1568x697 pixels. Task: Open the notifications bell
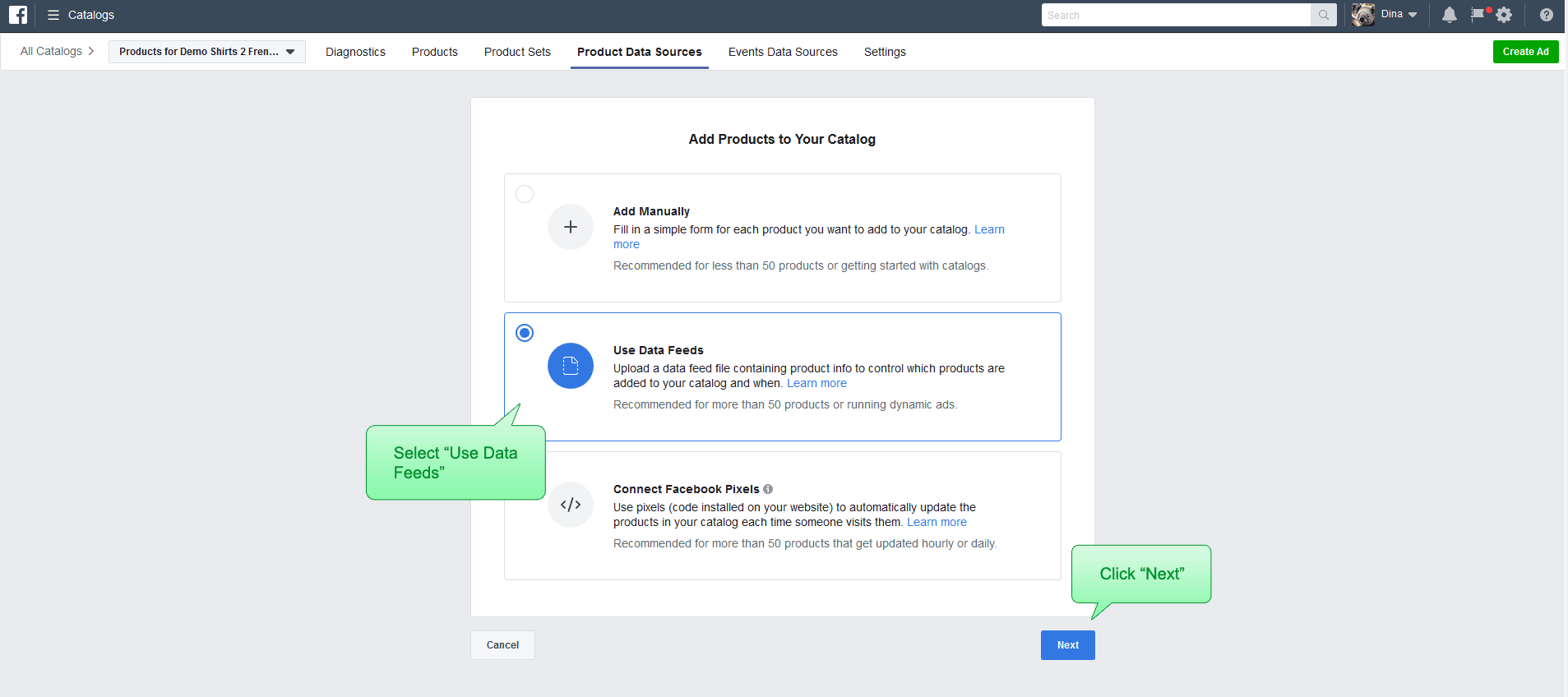tap(1450, 15)
